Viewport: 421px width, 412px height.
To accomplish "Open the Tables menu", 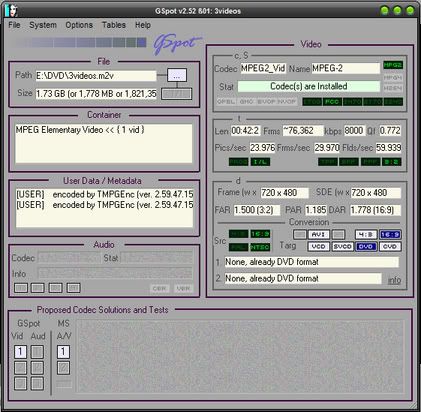I will [114, 25].
